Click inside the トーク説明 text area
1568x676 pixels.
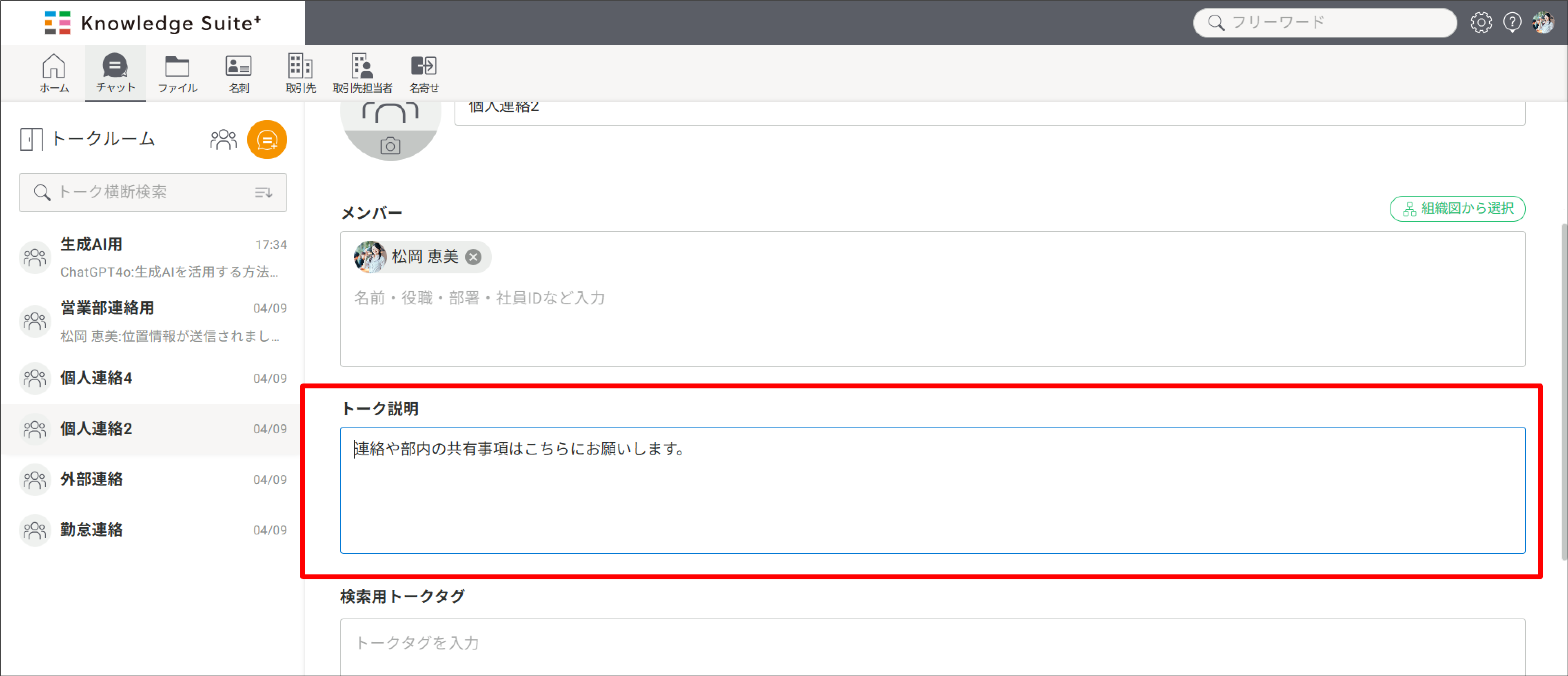933,490
